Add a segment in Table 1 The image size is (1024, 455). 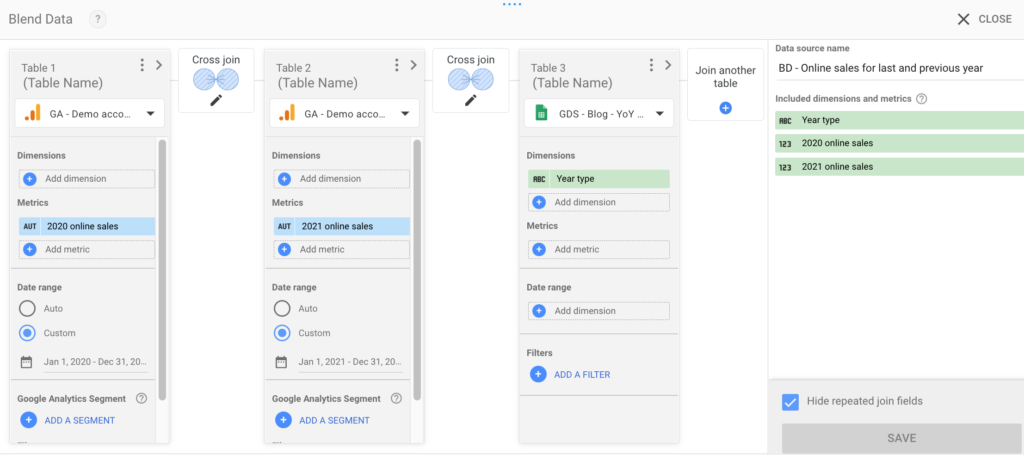[x=68, y=420]
